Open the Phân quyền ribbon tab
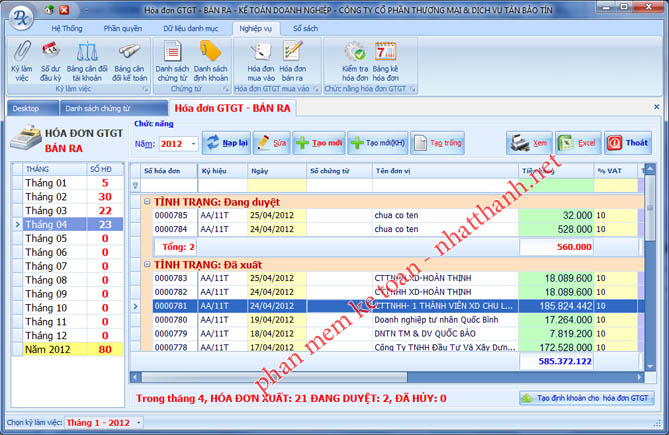The width and height of the screenshot is (669, 435). click(x=123, y=29)
